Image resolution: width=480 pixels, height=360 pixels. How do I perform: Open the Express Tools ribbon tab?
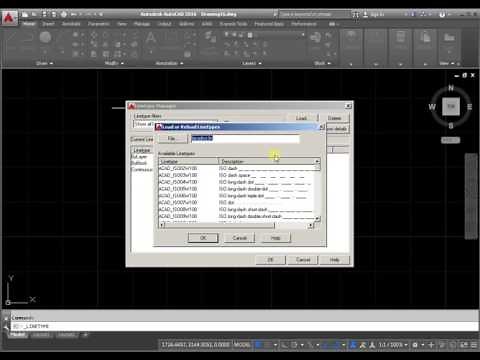pos(233,24)
